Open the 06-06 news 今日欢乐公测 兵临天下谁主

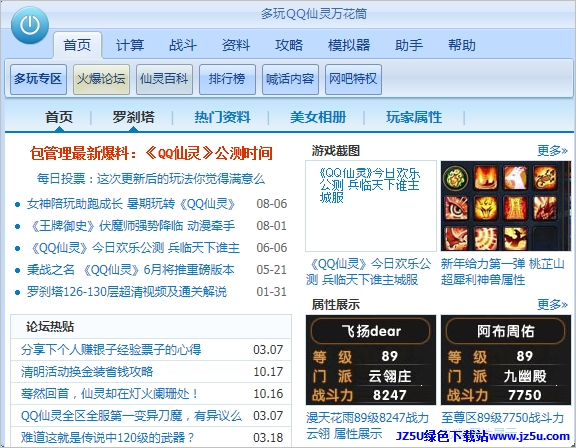click(133, 248)
